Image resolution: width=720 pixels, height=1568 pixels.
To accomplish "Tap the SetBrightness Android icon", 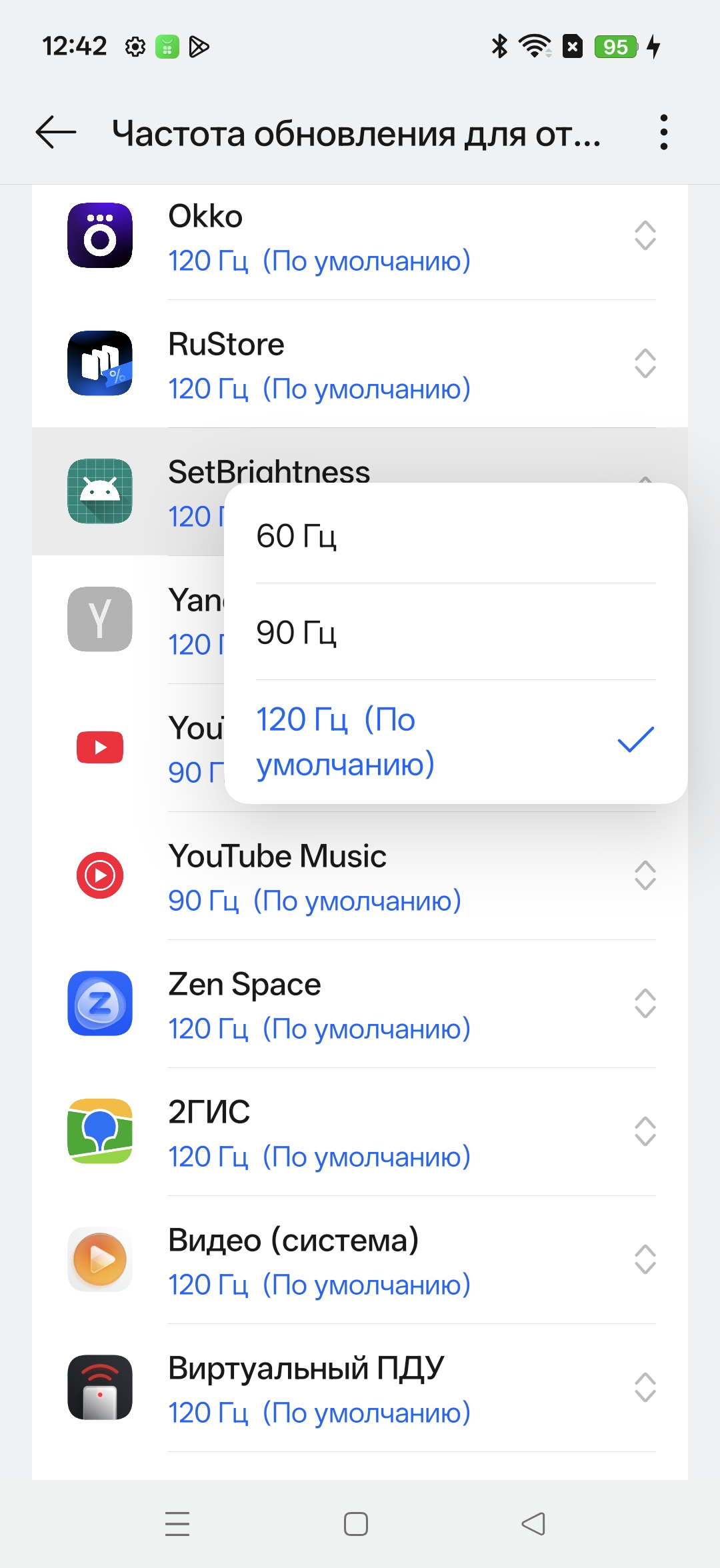I will click(x=100, y=491).
